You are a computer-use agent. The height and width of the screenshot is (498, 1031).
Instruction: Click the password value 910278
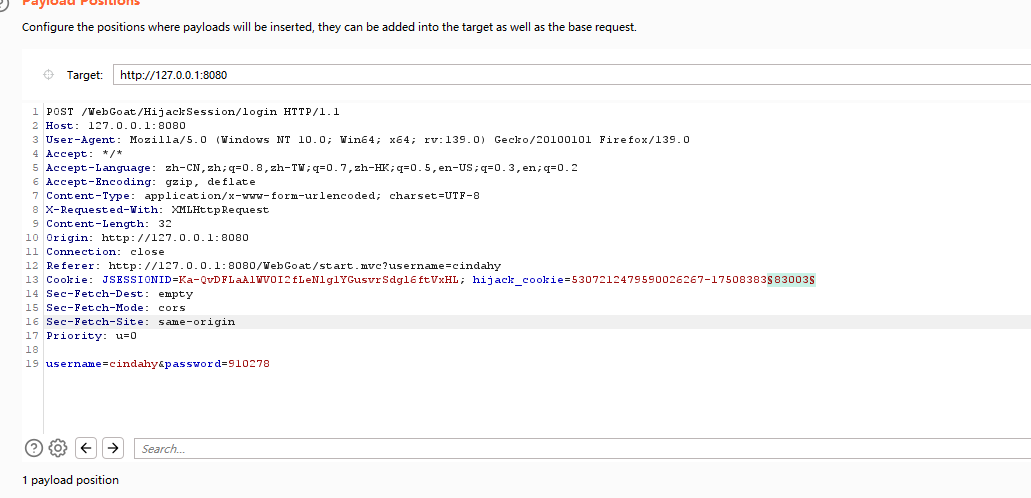pyautogui.click(x=249, y=364)
